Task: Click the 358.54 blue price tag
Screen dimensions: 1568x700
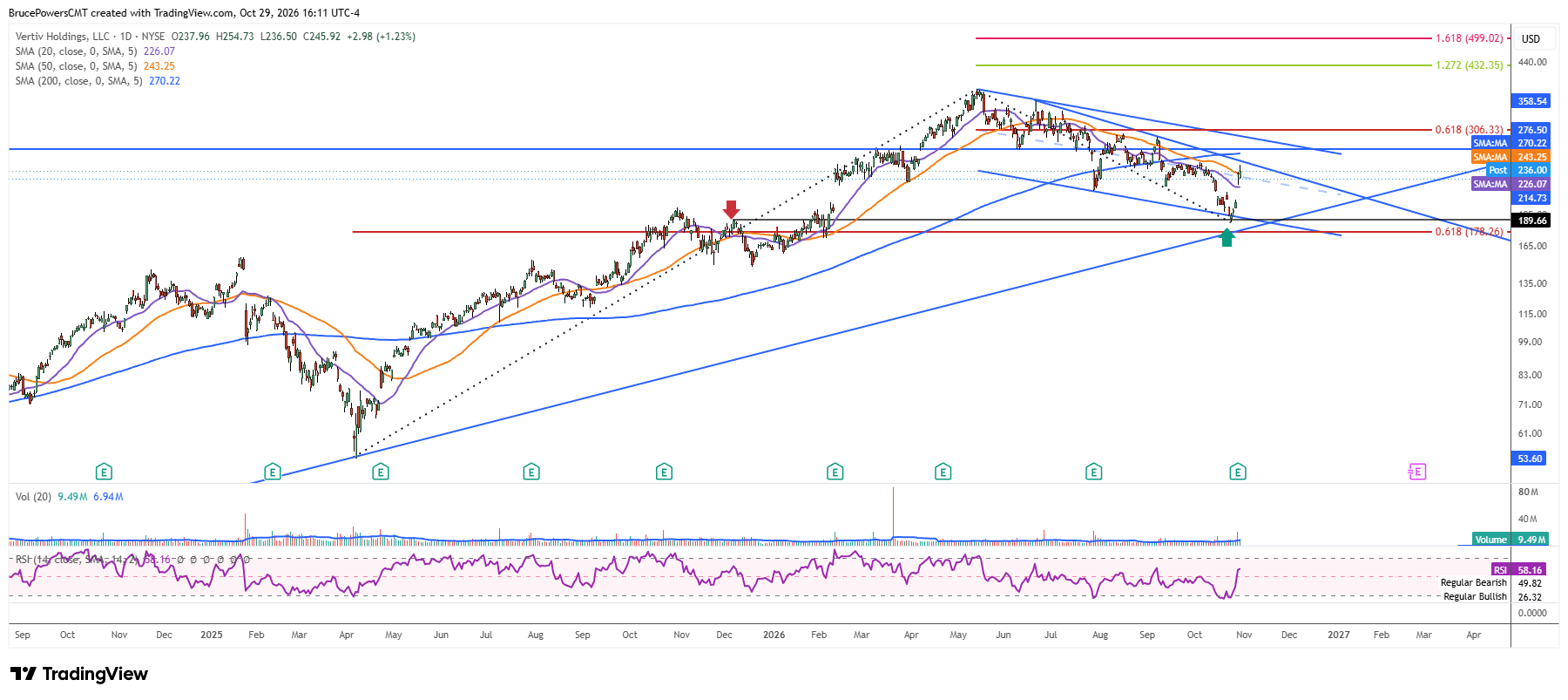Action: 1532,101
